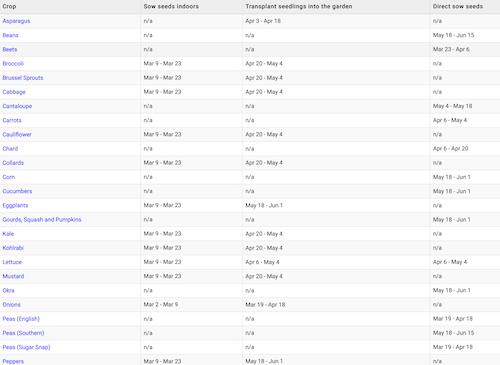Viewport: 500px width, 365px height.
Task: Open the Asparagus crop link
Action: pyautogui.click(x=16, y=21)
